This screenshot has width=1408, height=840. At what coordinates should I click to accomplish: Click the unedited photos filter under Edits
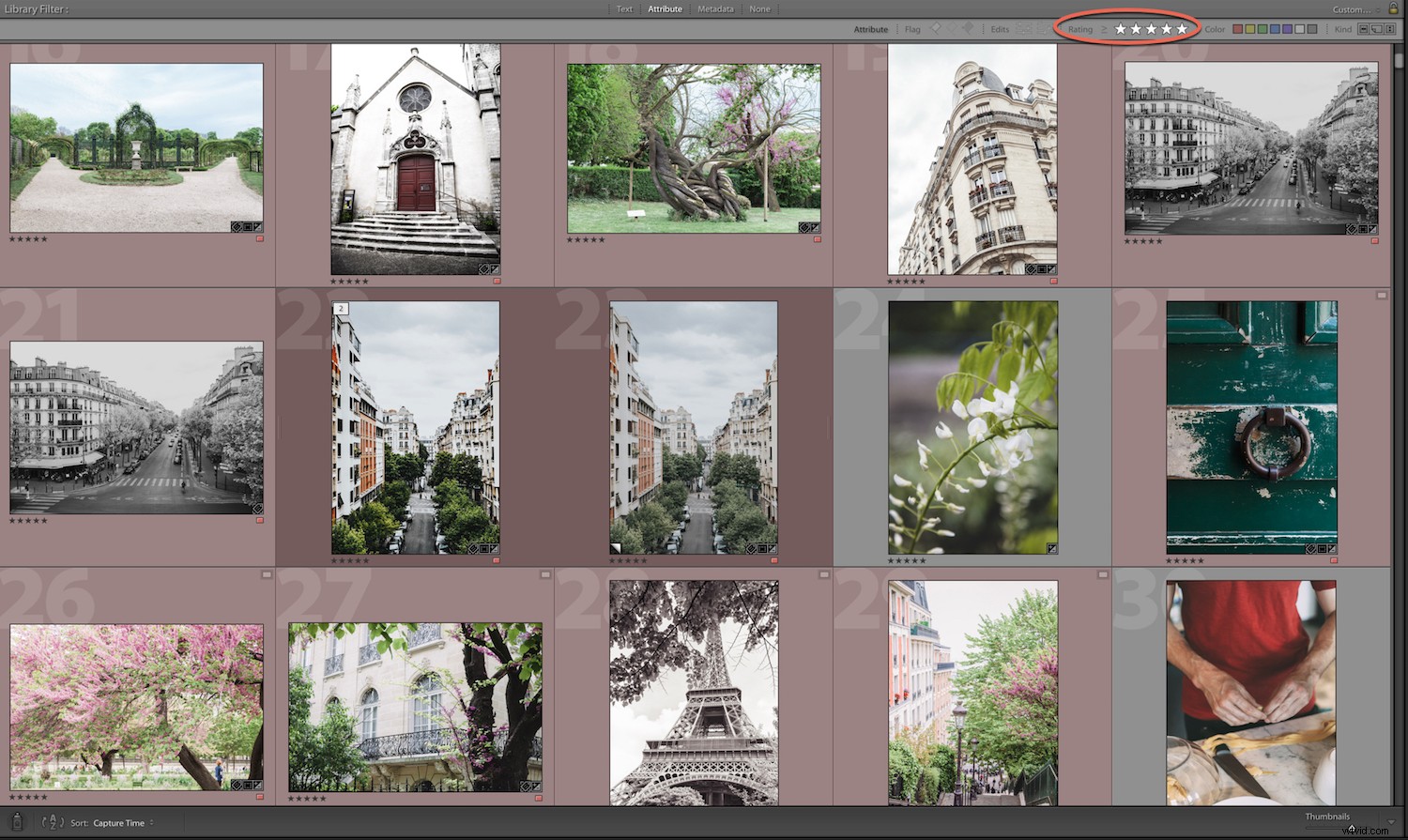pyautogui.click(x=1044, y=29)
